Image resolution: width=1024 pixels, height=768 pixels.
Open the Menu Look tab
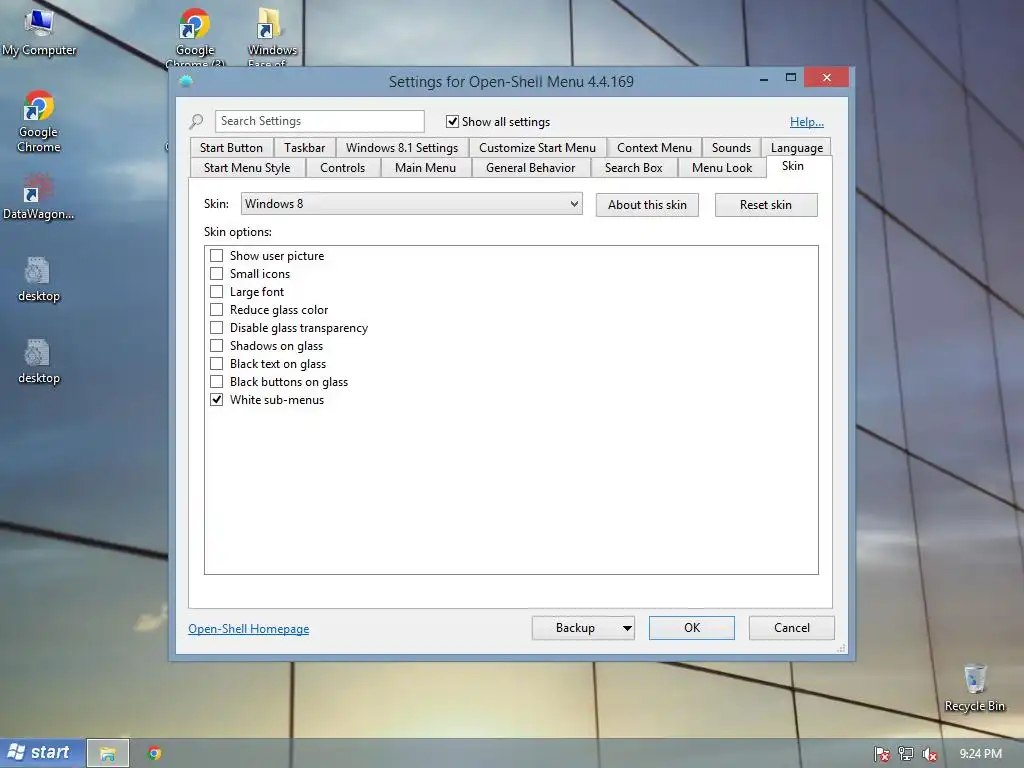click(722, 168)
